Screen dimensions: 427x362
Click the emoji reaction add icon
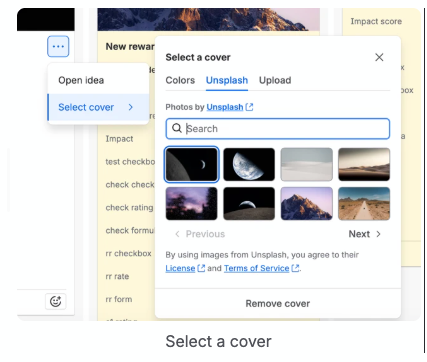pyautogui.click(x=55, y=301)
